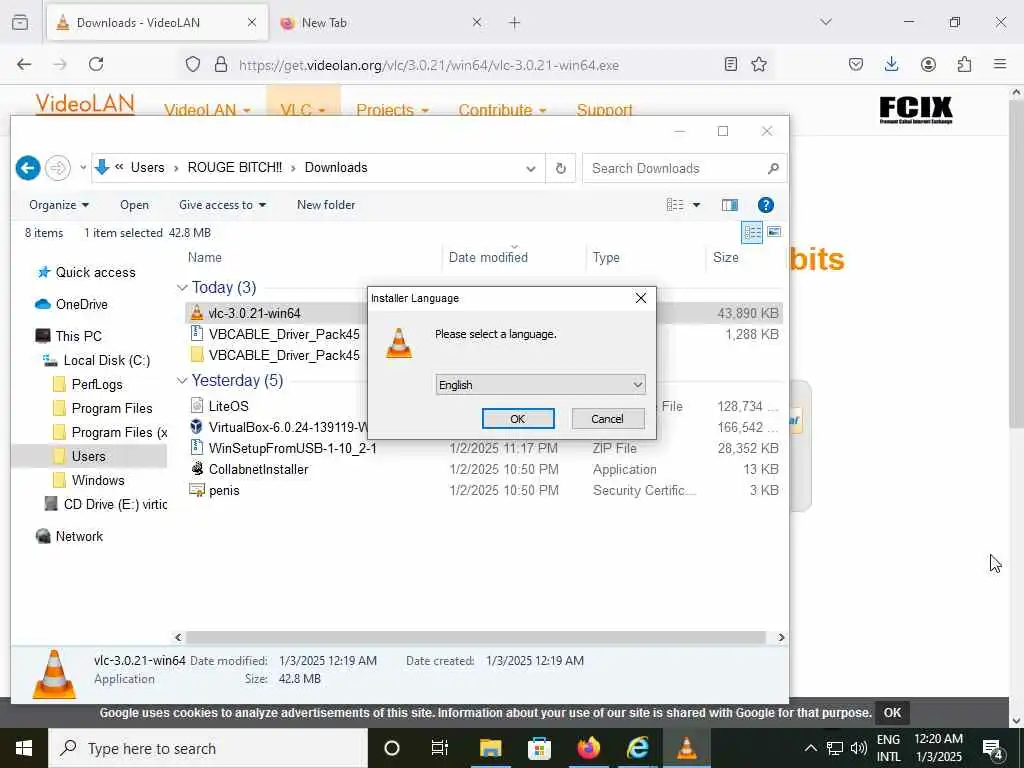
Task: Save page to Pocket icon
Action: (856, 64)
